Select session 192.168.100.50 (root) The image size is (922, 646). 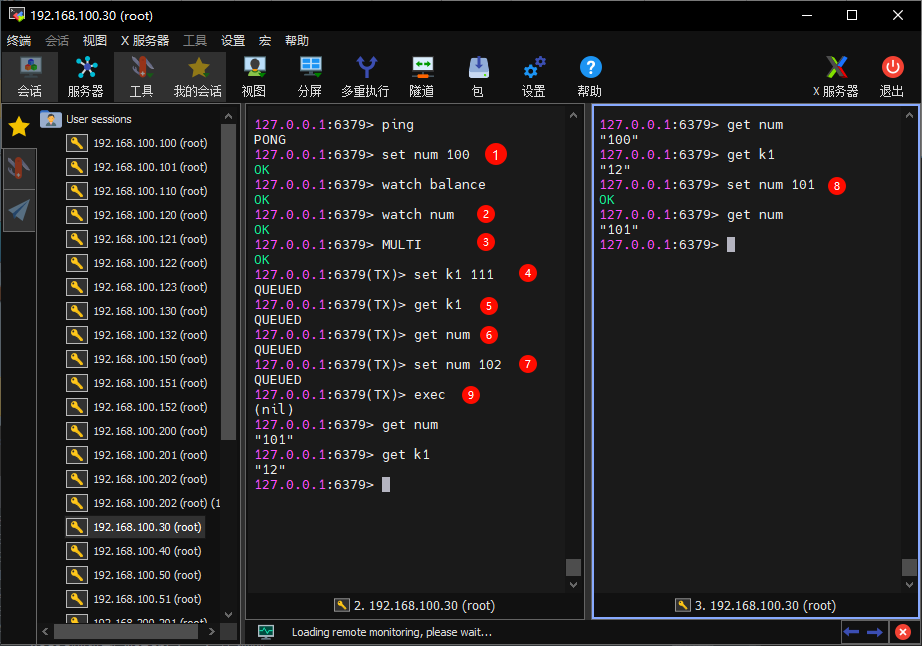(134, 575)
